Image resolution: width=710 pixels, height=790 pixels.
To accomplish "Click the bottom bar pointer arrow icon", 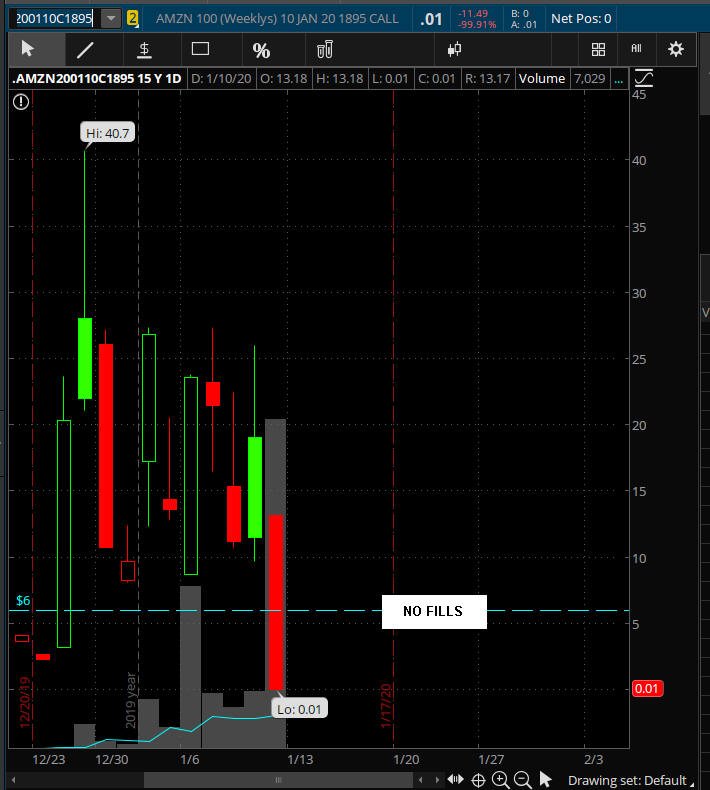I will 545,779.
